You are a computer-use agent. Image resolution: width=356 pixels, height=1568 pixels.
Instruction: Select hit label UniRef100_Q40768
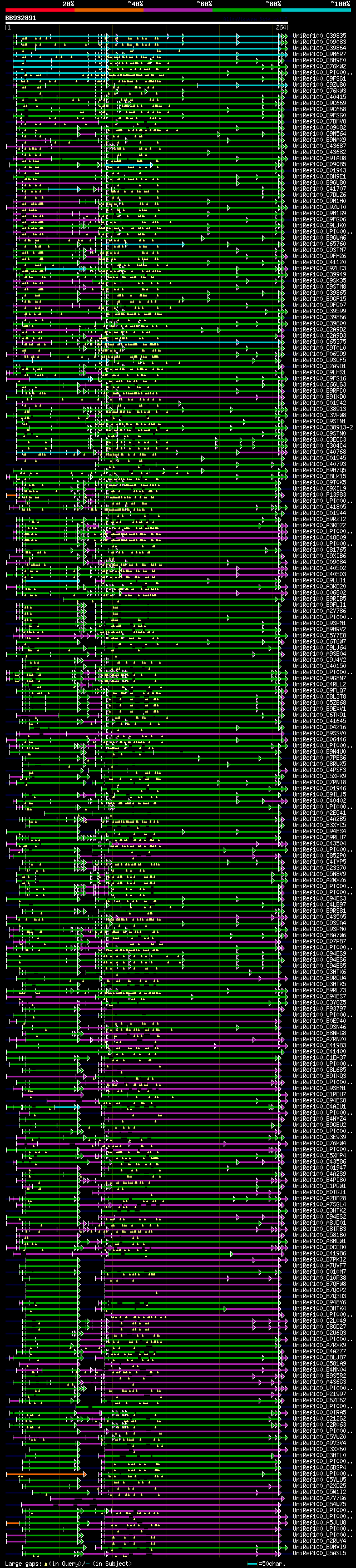[319, 452]
